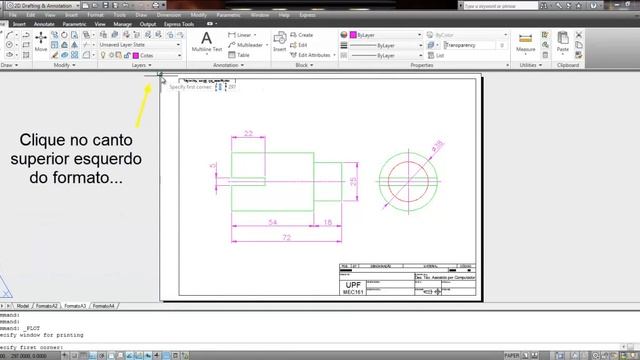Click the Arc tool in Draw panel
The image size is (640, 360).
(x=9, y=35)
